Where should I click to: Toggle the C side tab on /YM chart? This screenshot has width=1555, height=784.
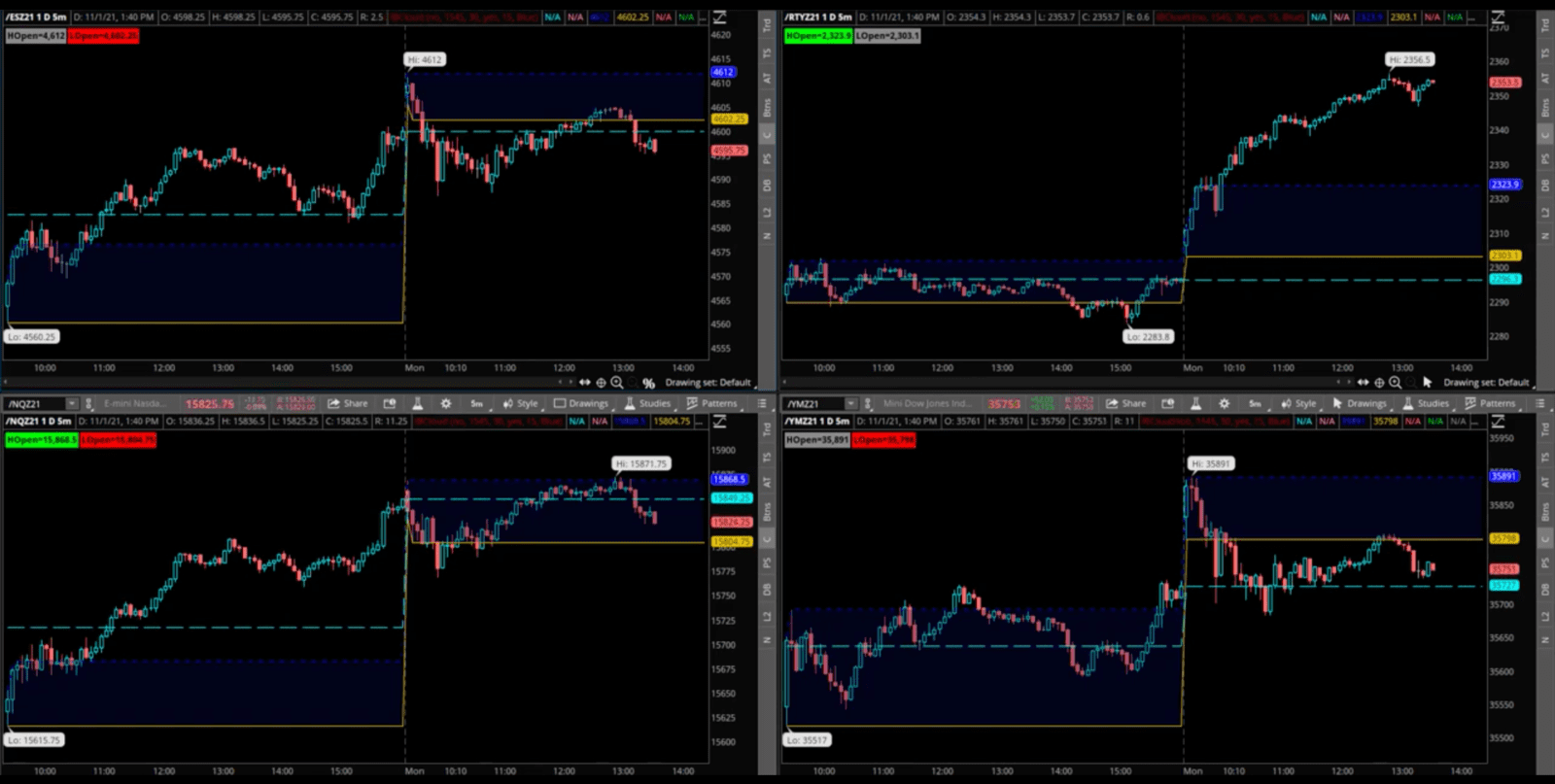click(1545, 538)
